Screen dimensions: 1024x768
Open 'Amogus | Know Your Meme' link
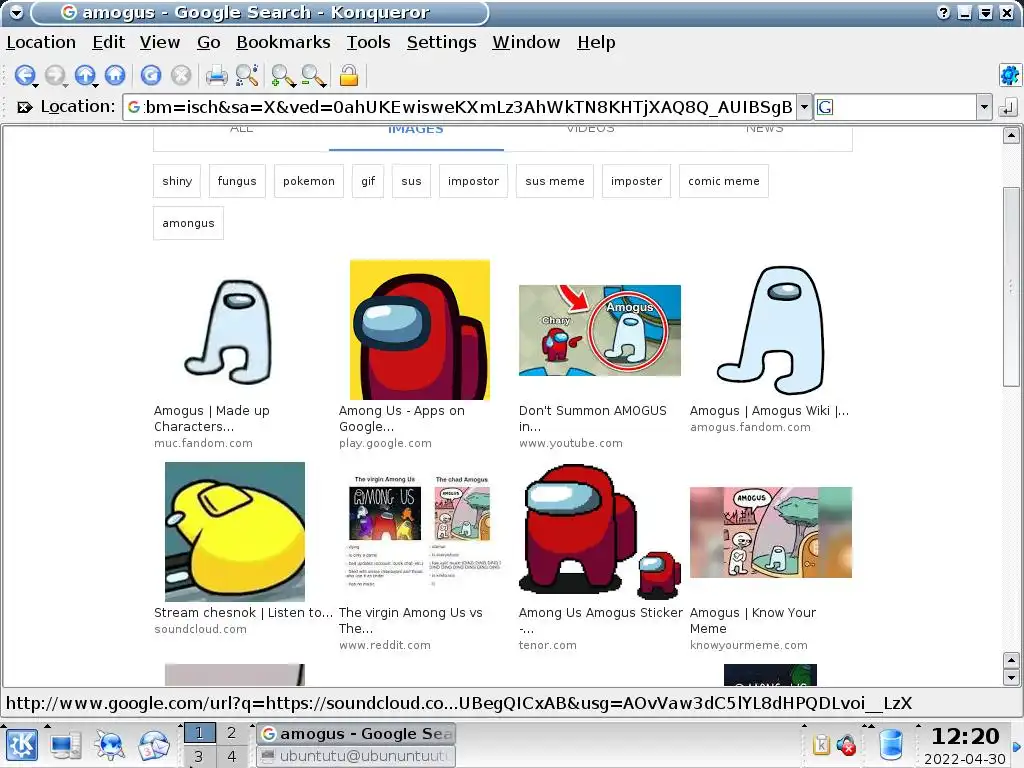pos(752,620)
